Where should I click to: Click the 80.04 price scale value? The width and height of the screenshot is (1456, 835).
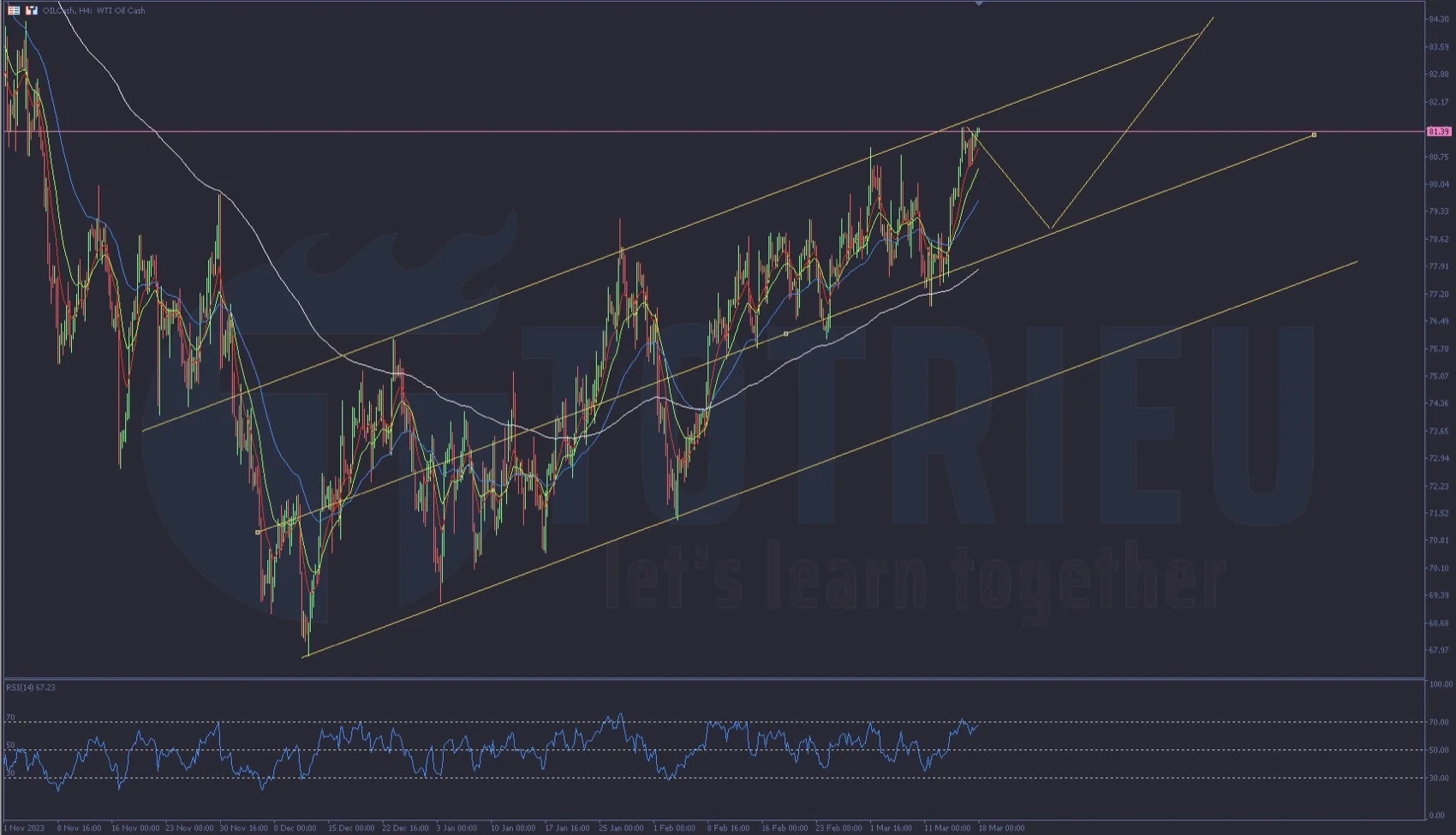coord(1438,184)
